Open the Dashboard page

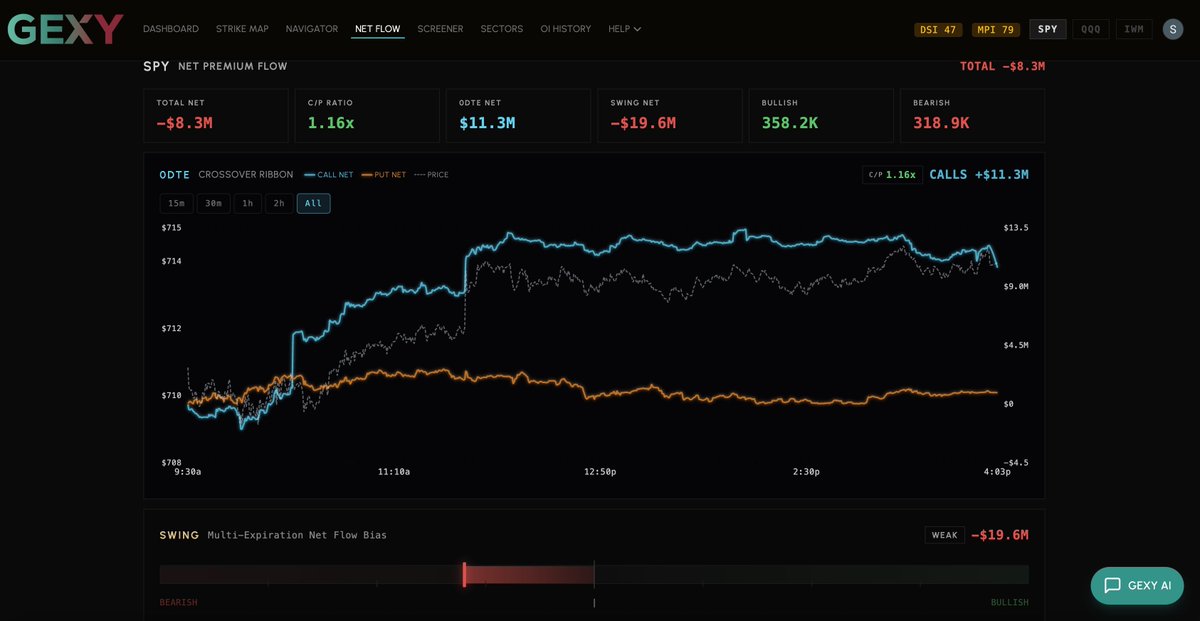click(x=171, y=29)
